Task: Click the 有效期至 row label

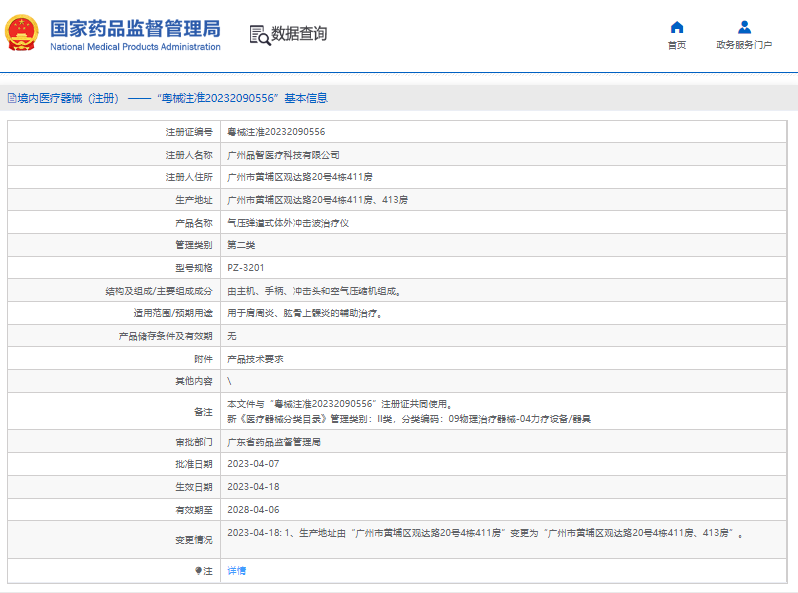Action: click(194, 510)
